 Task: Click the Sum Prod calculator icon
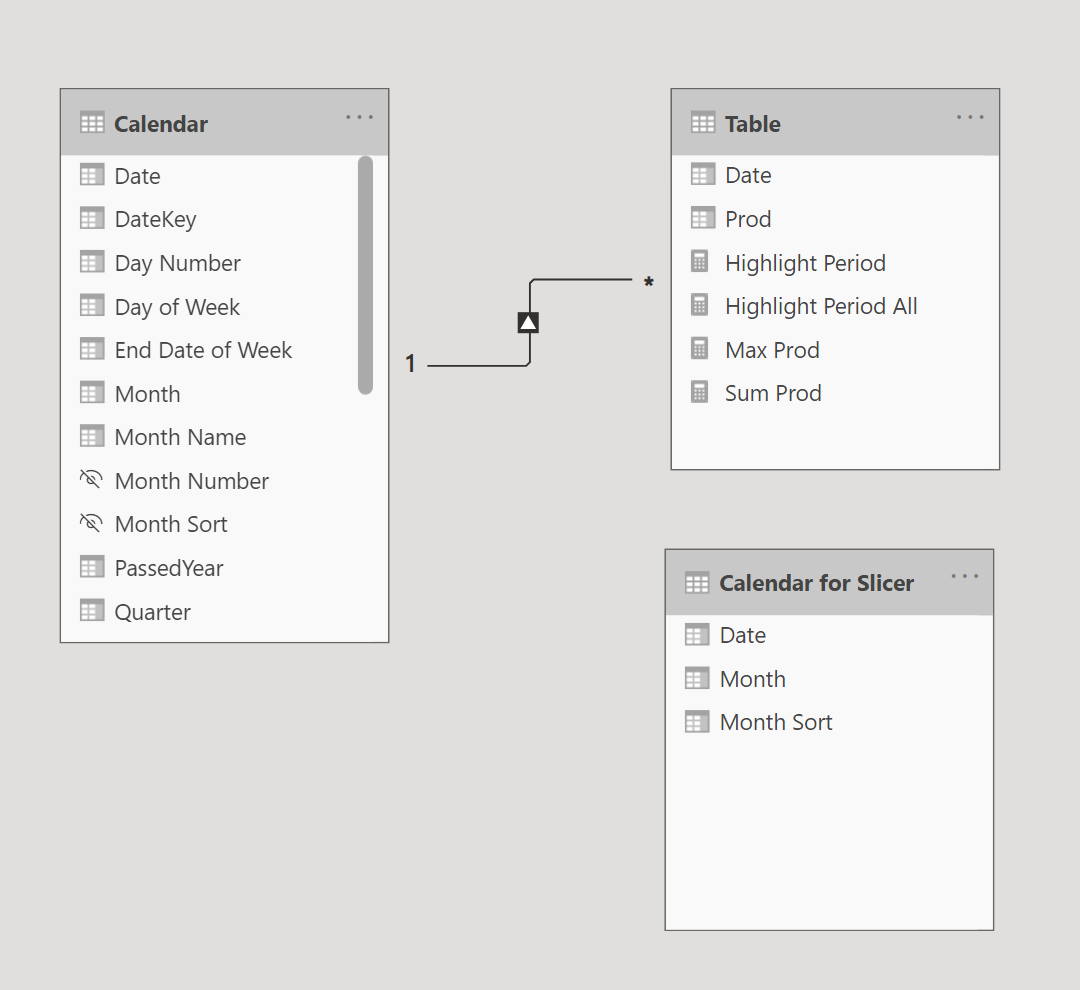point(700,393)
